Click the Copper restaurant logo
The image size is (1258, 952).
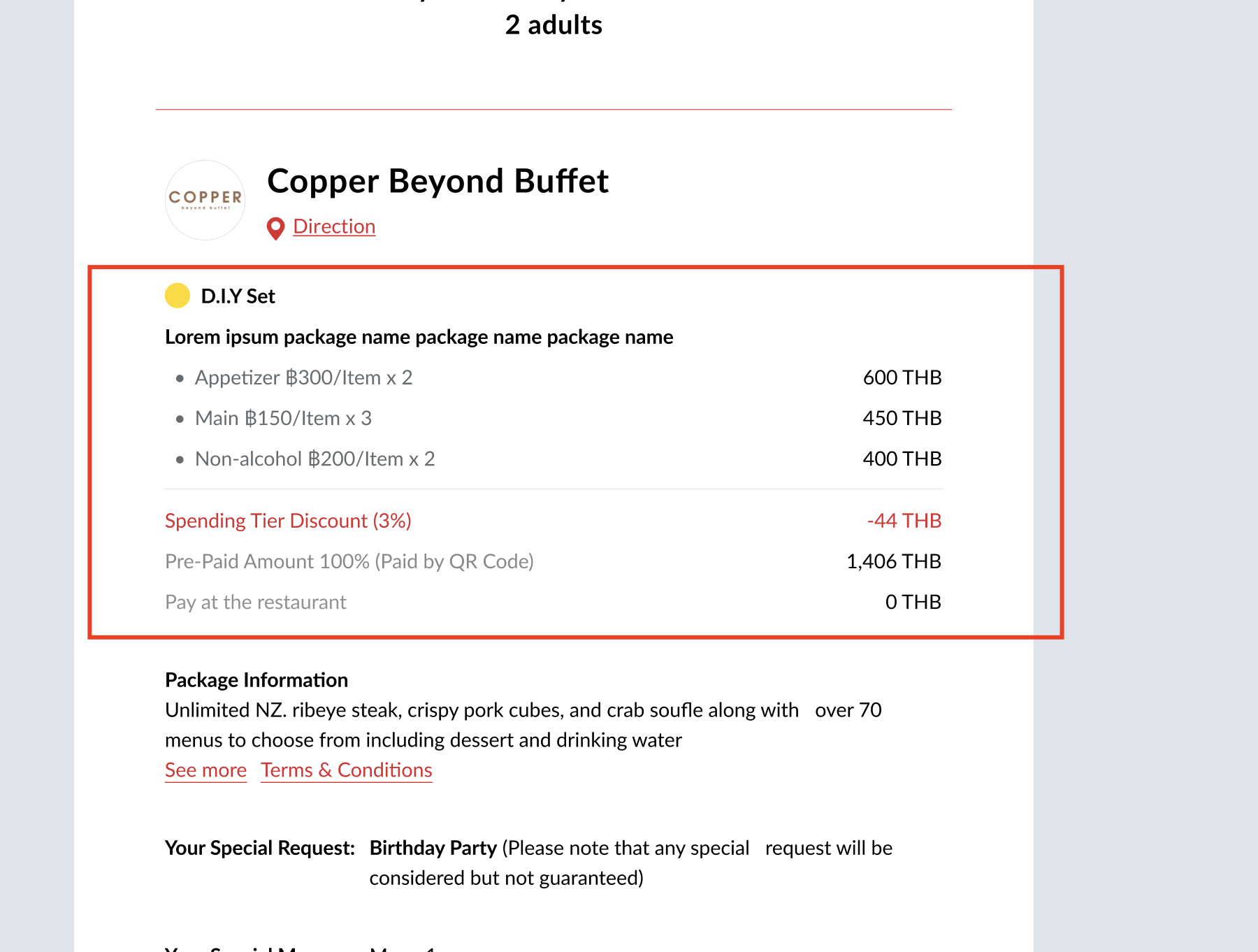[205, 200]
